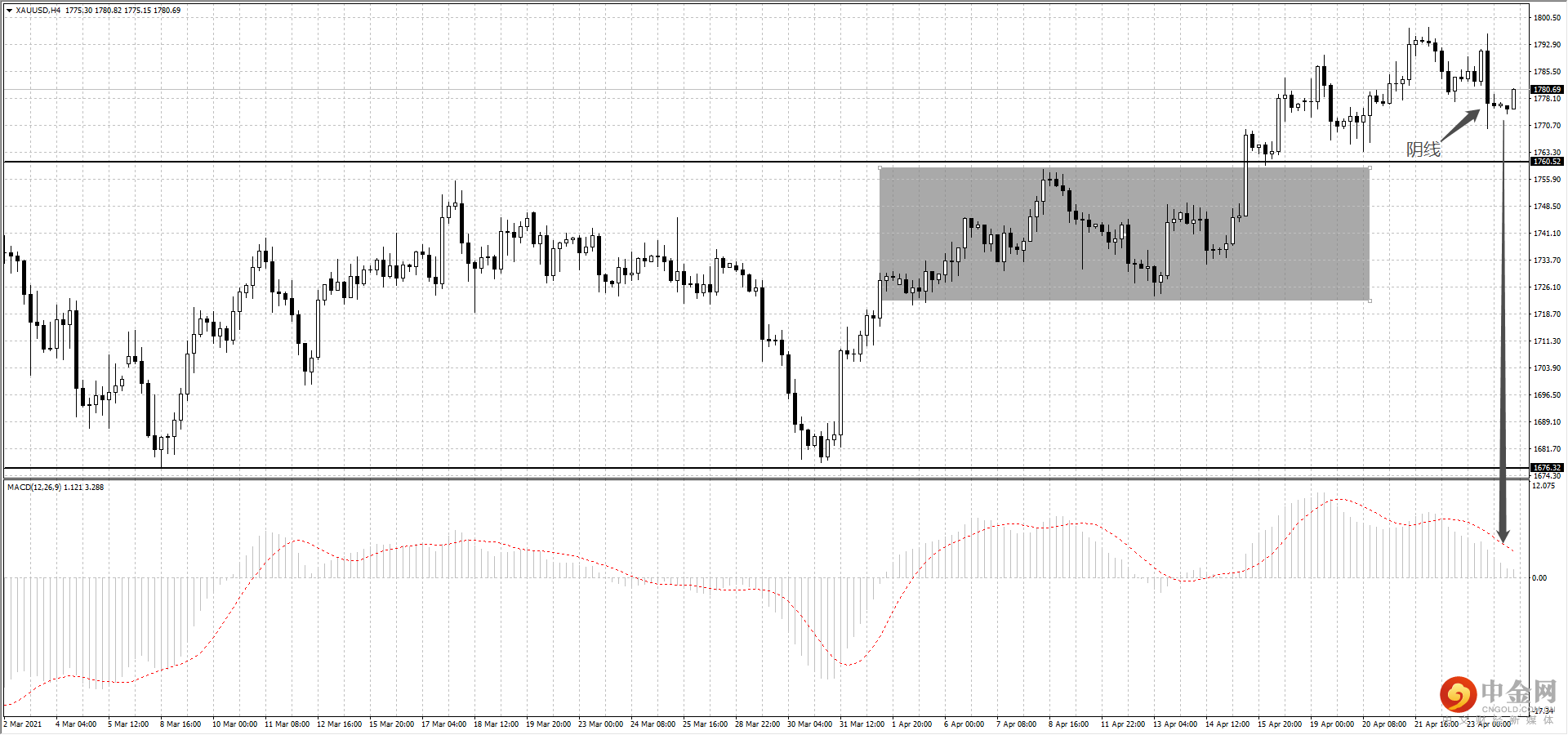This screenshot has width=1568, height=735.
Task: Click the 1792.90 price axis label
Action: pyautogui.click(x=1547, y=45)
